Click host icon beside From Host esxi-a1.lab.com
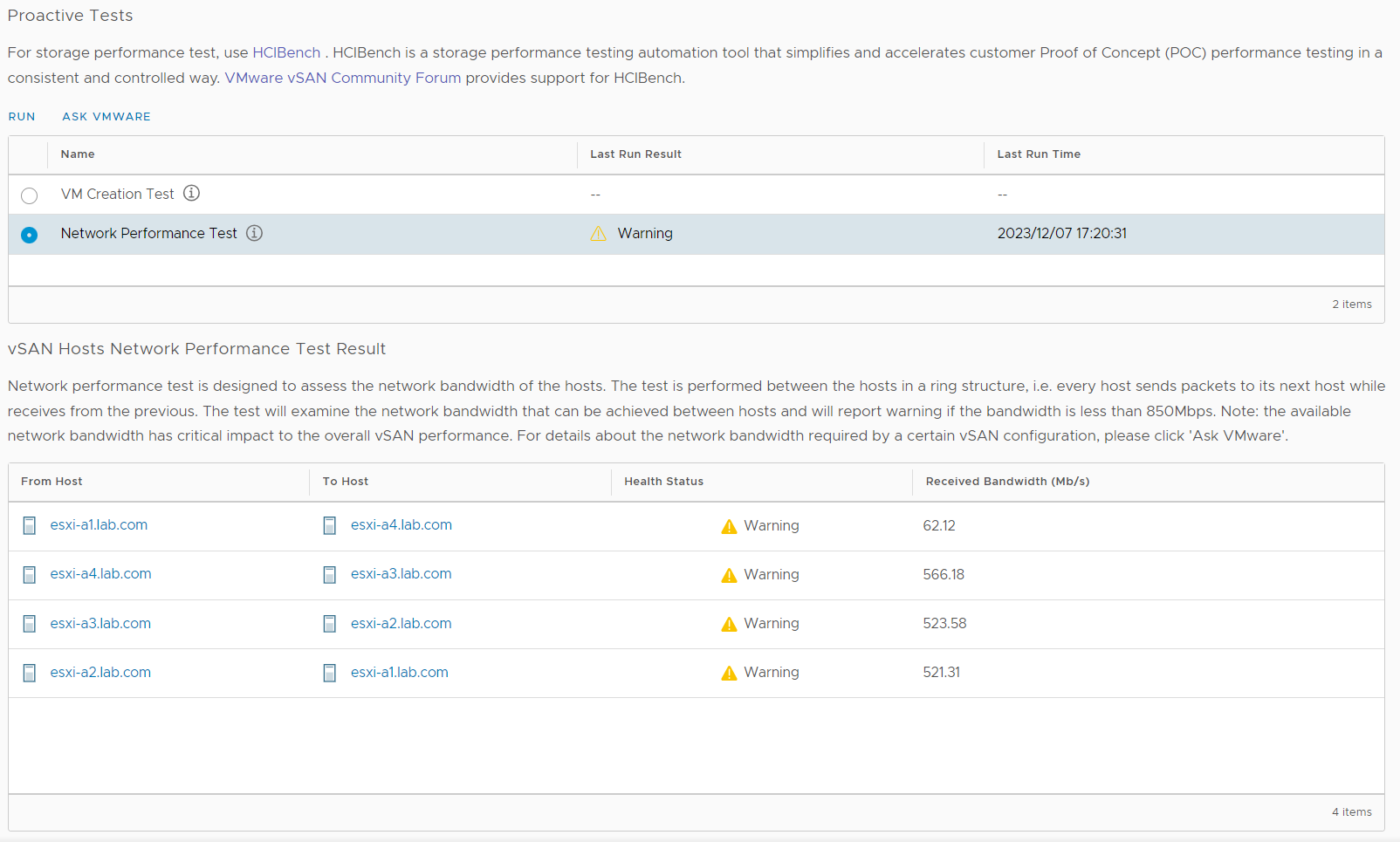The image size is (1400, 842). (x=30, y=525)
